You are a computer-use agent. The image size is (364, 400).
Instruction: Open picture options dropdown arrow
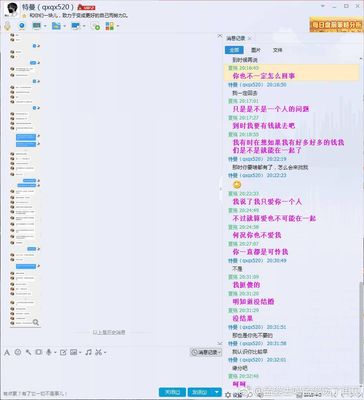80,352
